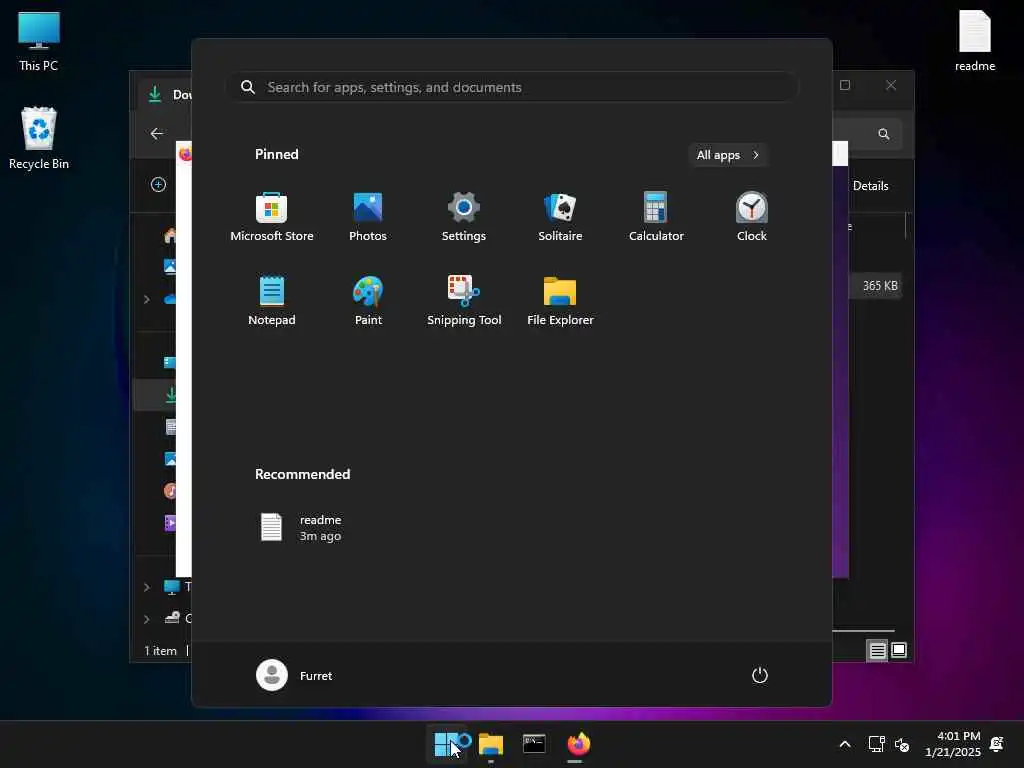
Task: Expand the OneDrive tree node
Action: [x=146, y=299]
